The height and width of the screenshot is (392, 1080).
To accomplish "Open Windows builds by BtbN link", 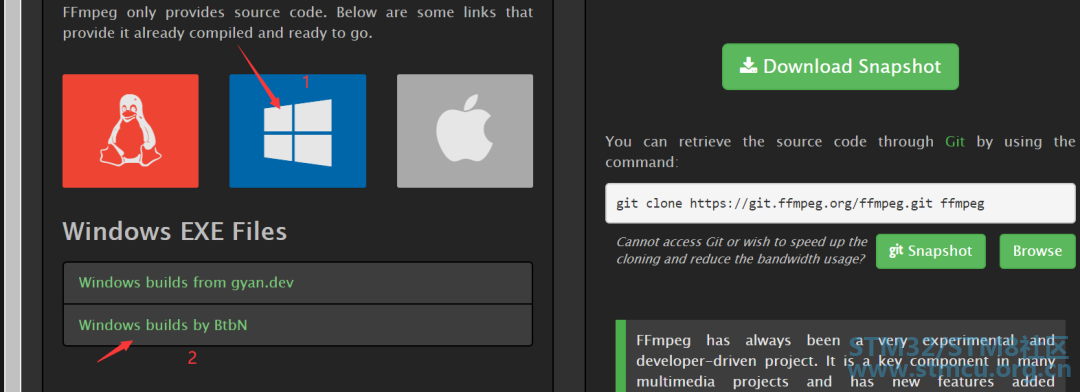I will pos(163,324).
